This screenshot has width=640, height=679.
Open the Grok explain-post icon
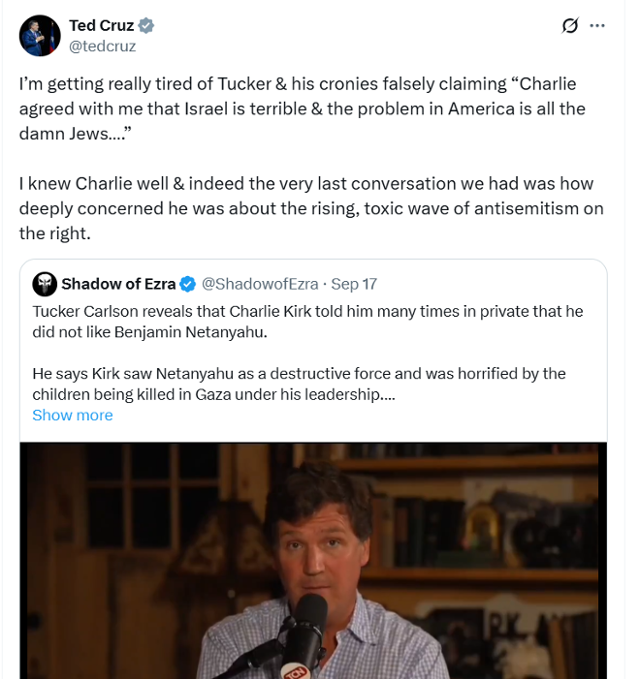point(570,26)
